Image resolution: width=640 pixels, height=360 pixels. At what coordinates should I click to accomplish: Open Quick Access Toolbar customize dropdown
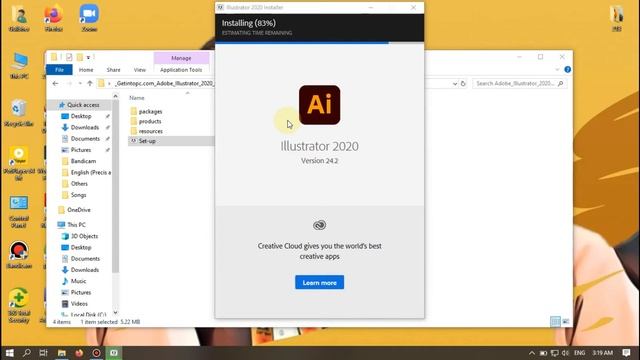pyautogui.click(x=89, y=57)
